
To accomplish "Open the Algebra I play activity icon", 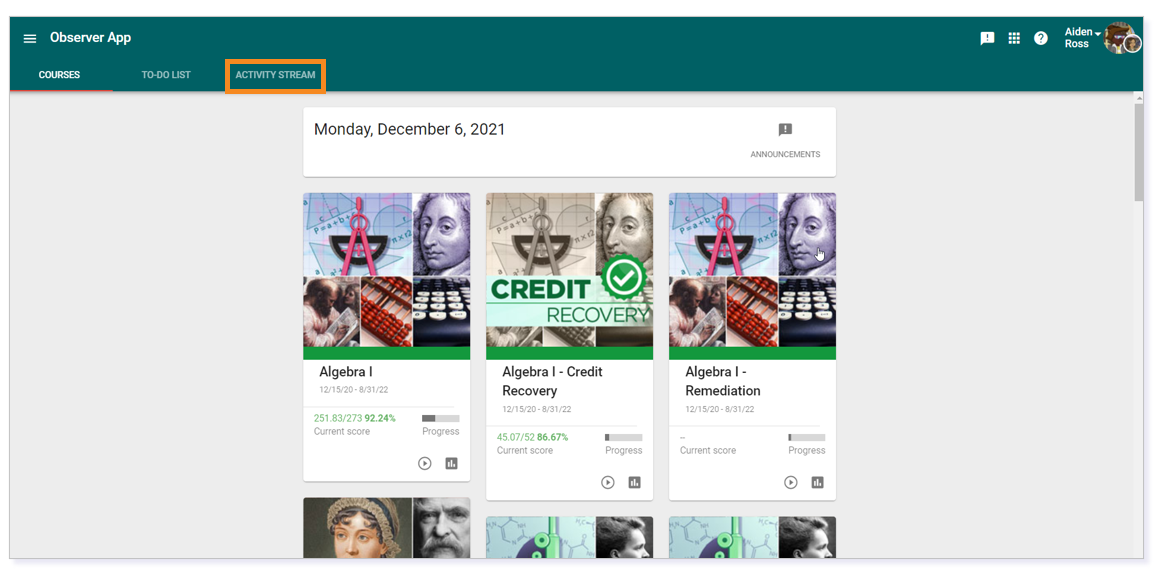I will click(425, 464).
